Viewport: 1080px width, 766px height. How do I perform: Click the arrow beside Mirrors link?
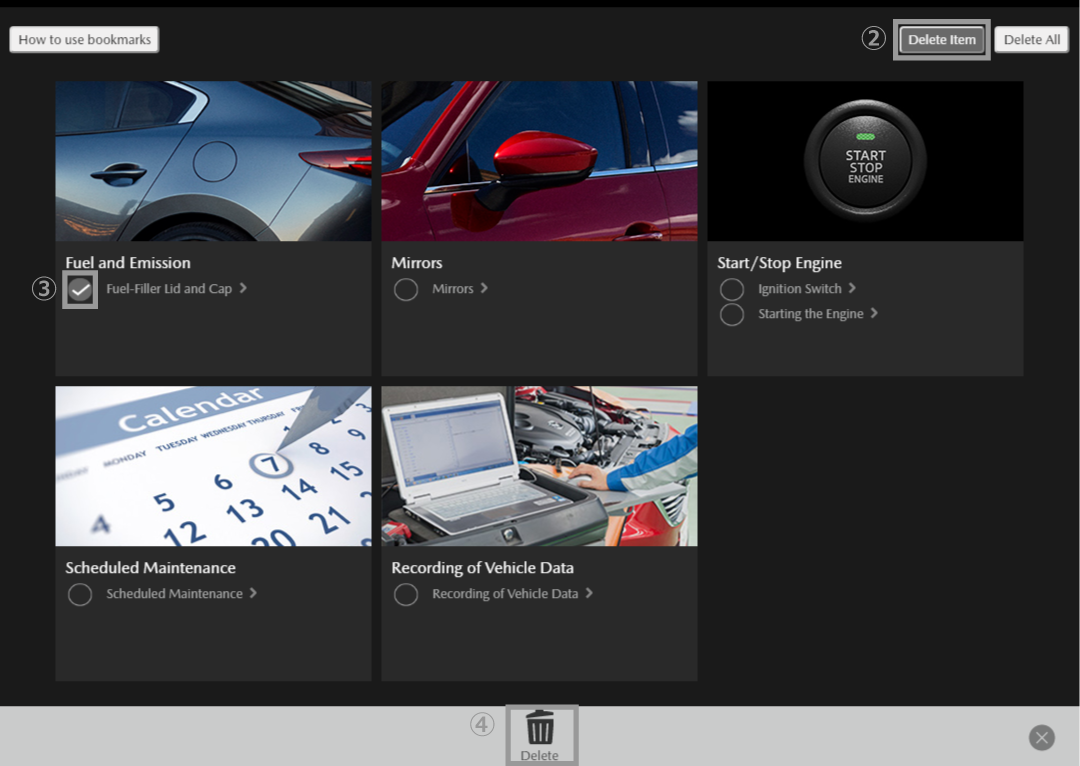tap(484, 289)
